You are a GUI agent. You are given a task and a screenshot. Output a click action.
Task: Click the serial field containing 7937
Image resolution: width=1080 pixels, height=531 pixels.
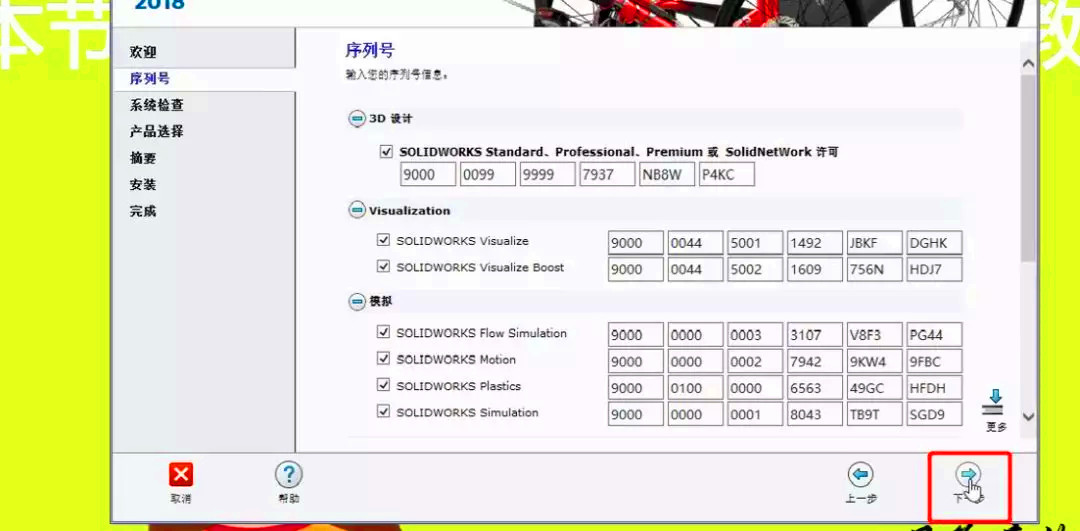[x=607, y=174]
